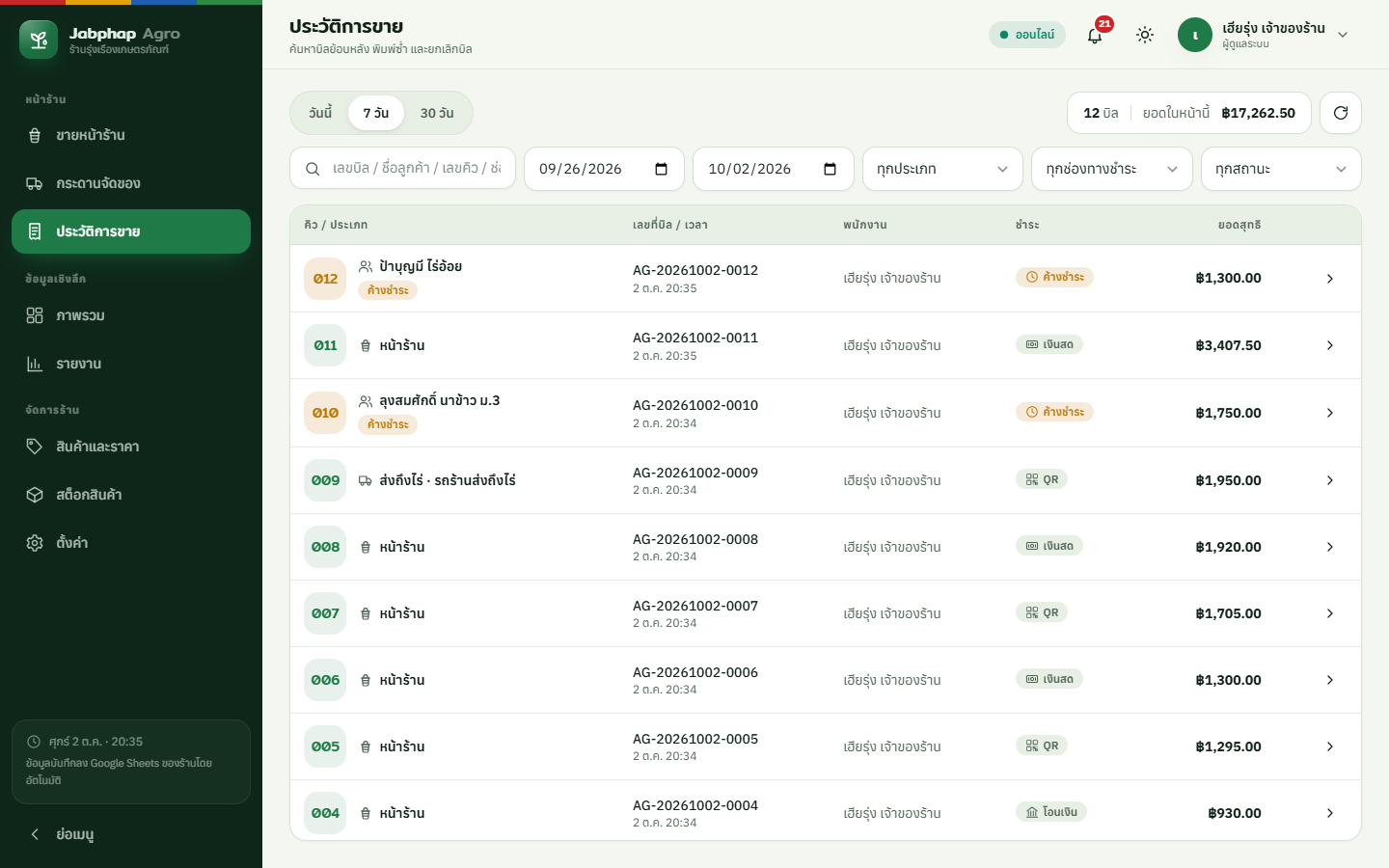Click customer name ป้าบุญมี ไร่อ้อย

[x=421, y=266]
